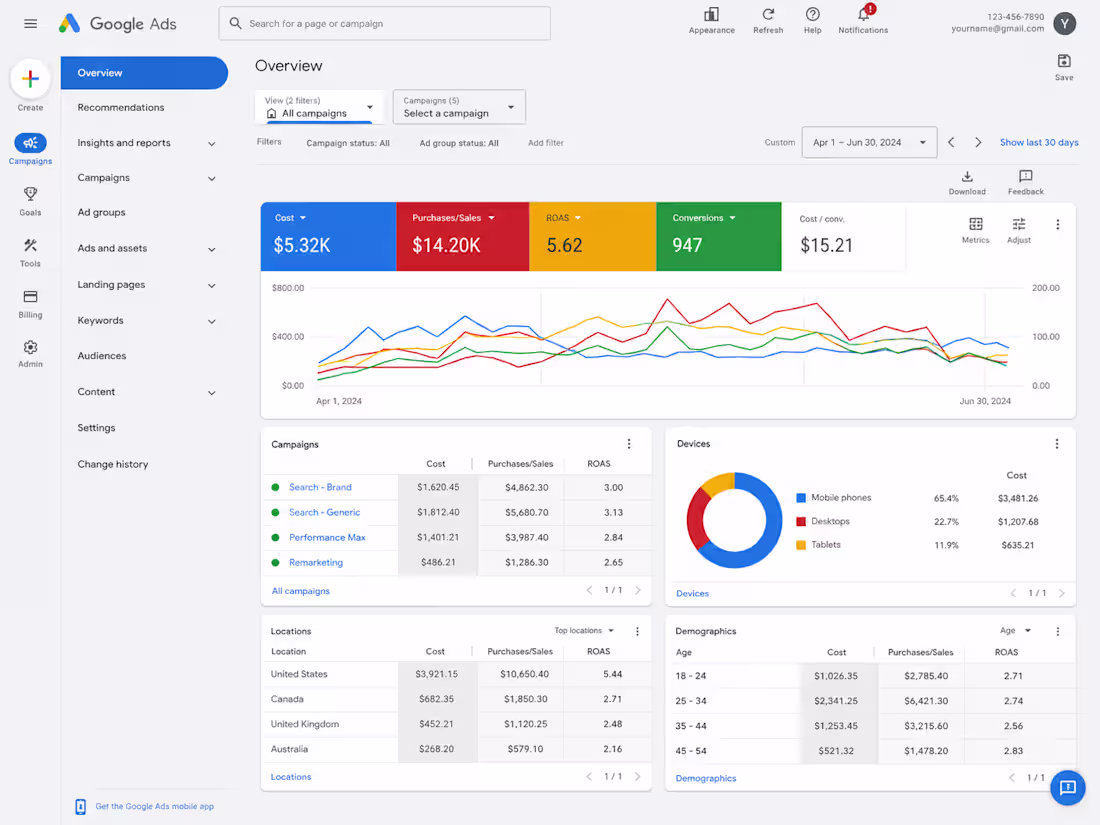This screenshot has width=1100, height=825.
Task: Click Get the Google Ads mobile app
Action: [x=154, y=807]
